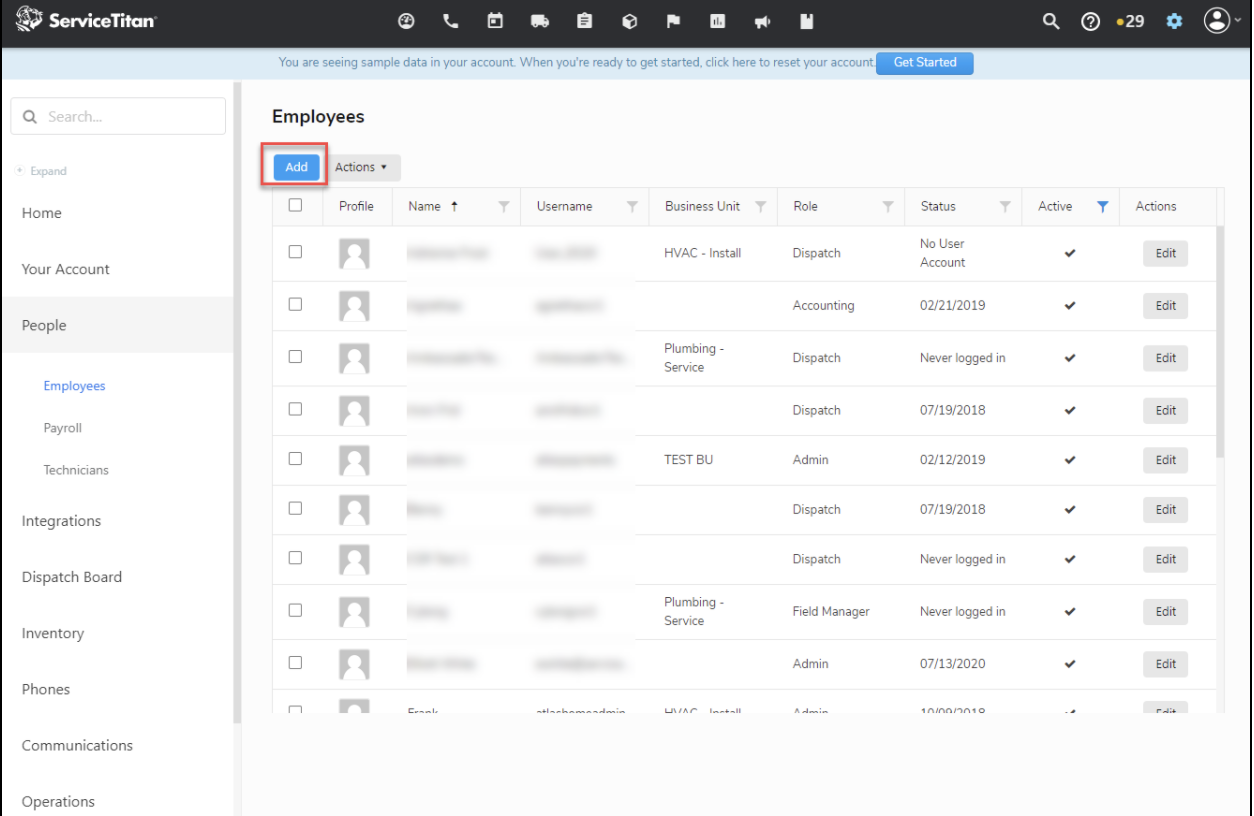This screenshot has width=1254, height=816.
Task: Open the user profile avatar dropdown
Action: tap(1220, 21)
